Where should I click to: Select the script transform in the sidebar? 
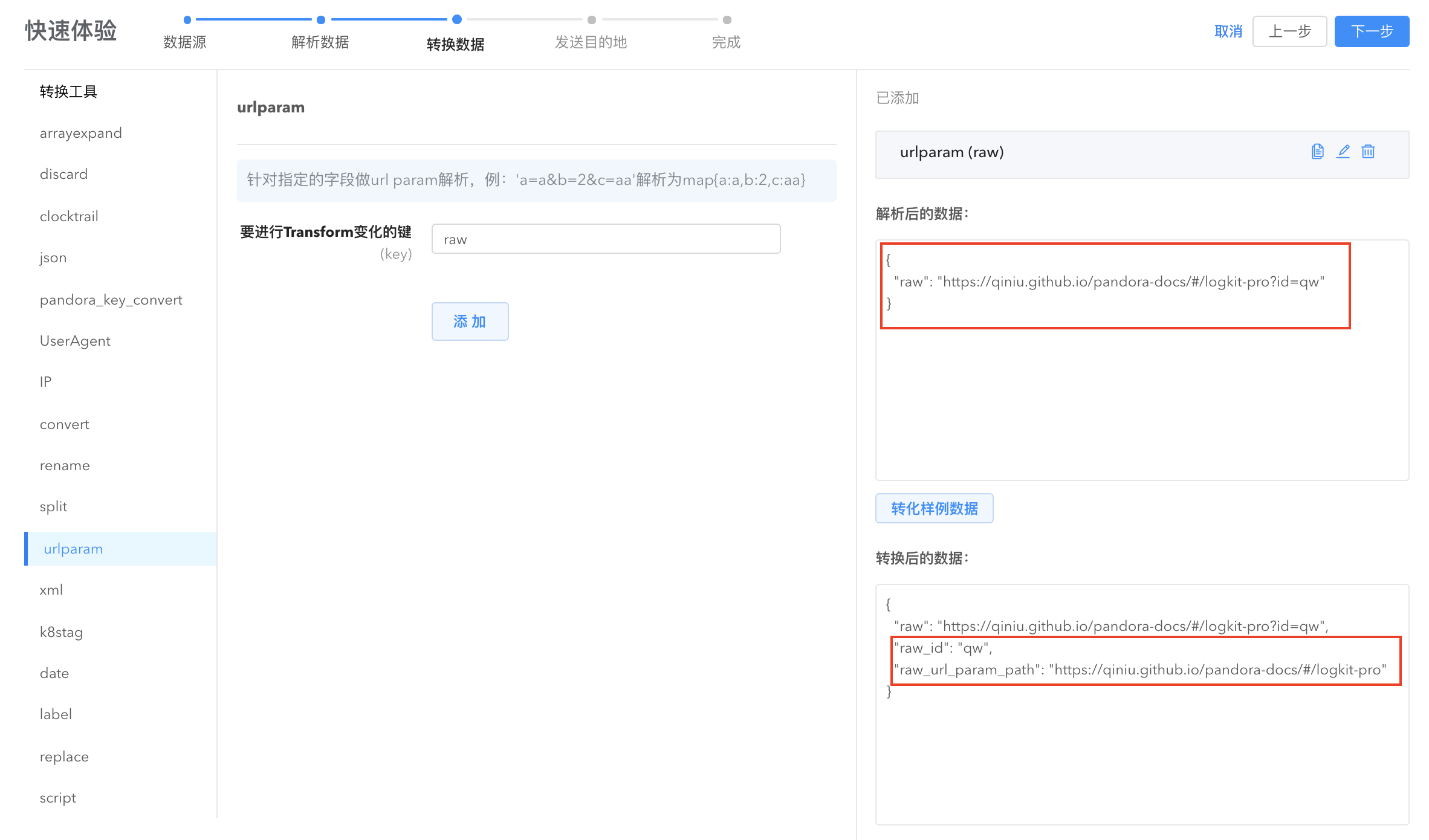click(x=58, y=798)
